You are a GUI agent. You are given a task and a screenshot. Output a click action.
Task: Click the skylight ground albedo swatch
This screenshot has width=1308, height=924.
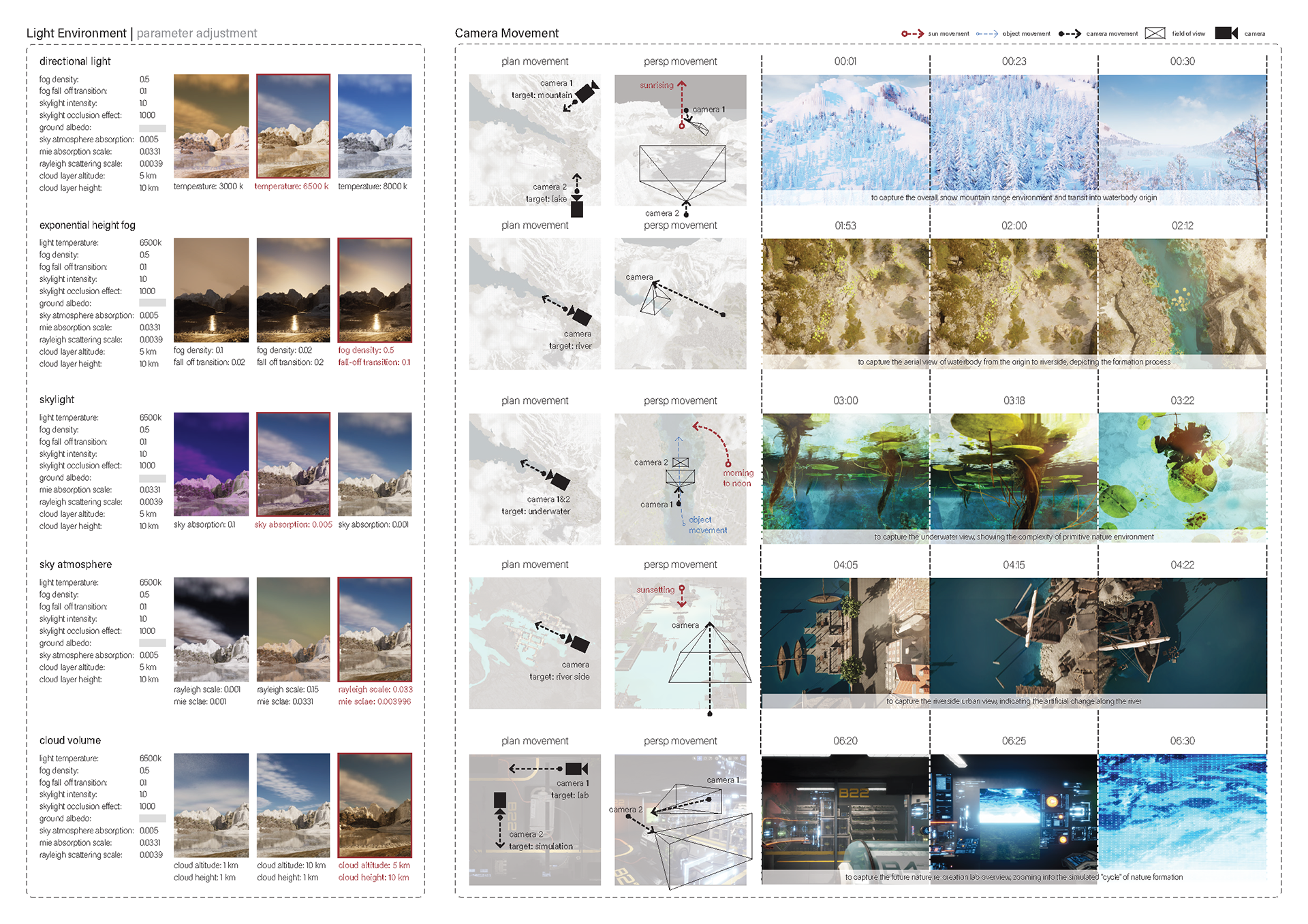pos(153,478)
